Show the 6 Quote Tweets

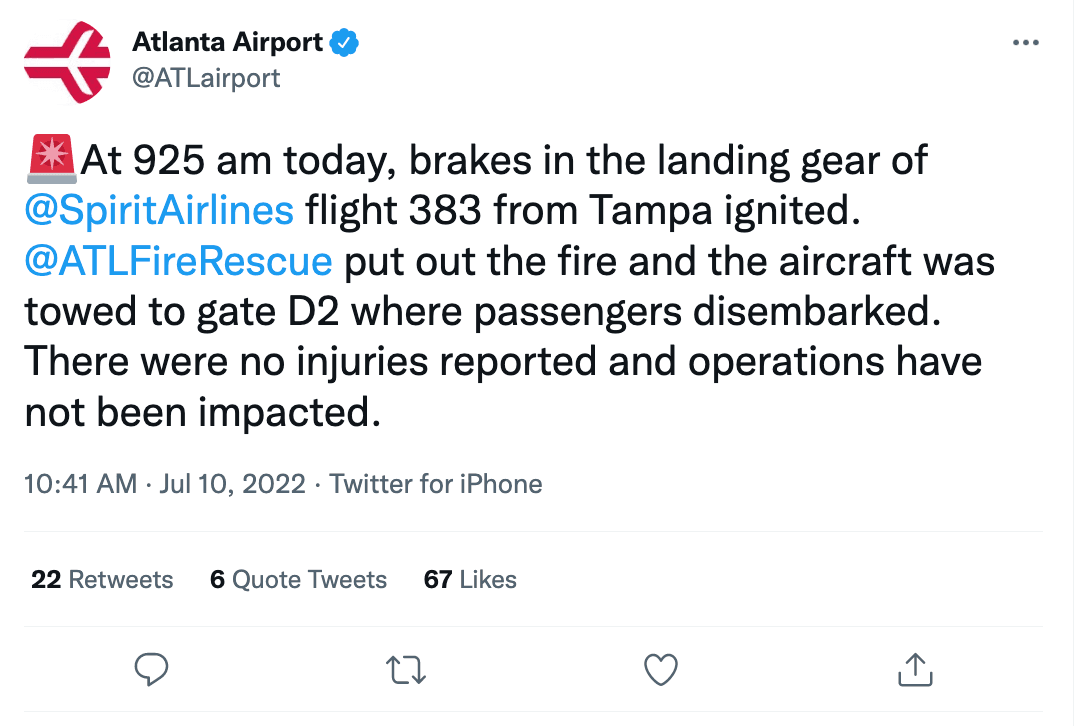coord(298,580)
